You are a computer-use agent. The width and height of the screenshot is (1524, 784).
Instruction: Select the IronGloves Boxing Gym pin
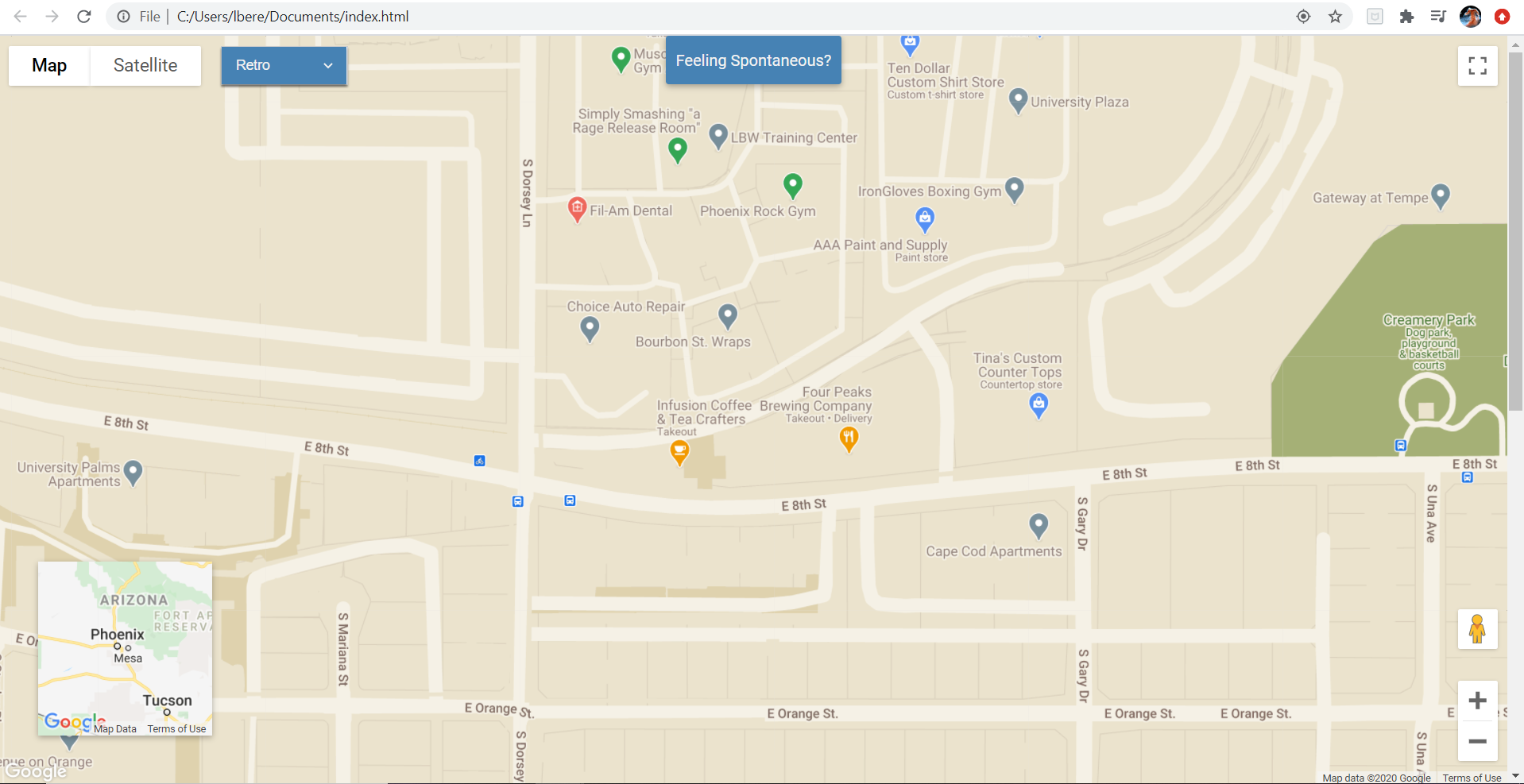click(x=1014, y=190)
